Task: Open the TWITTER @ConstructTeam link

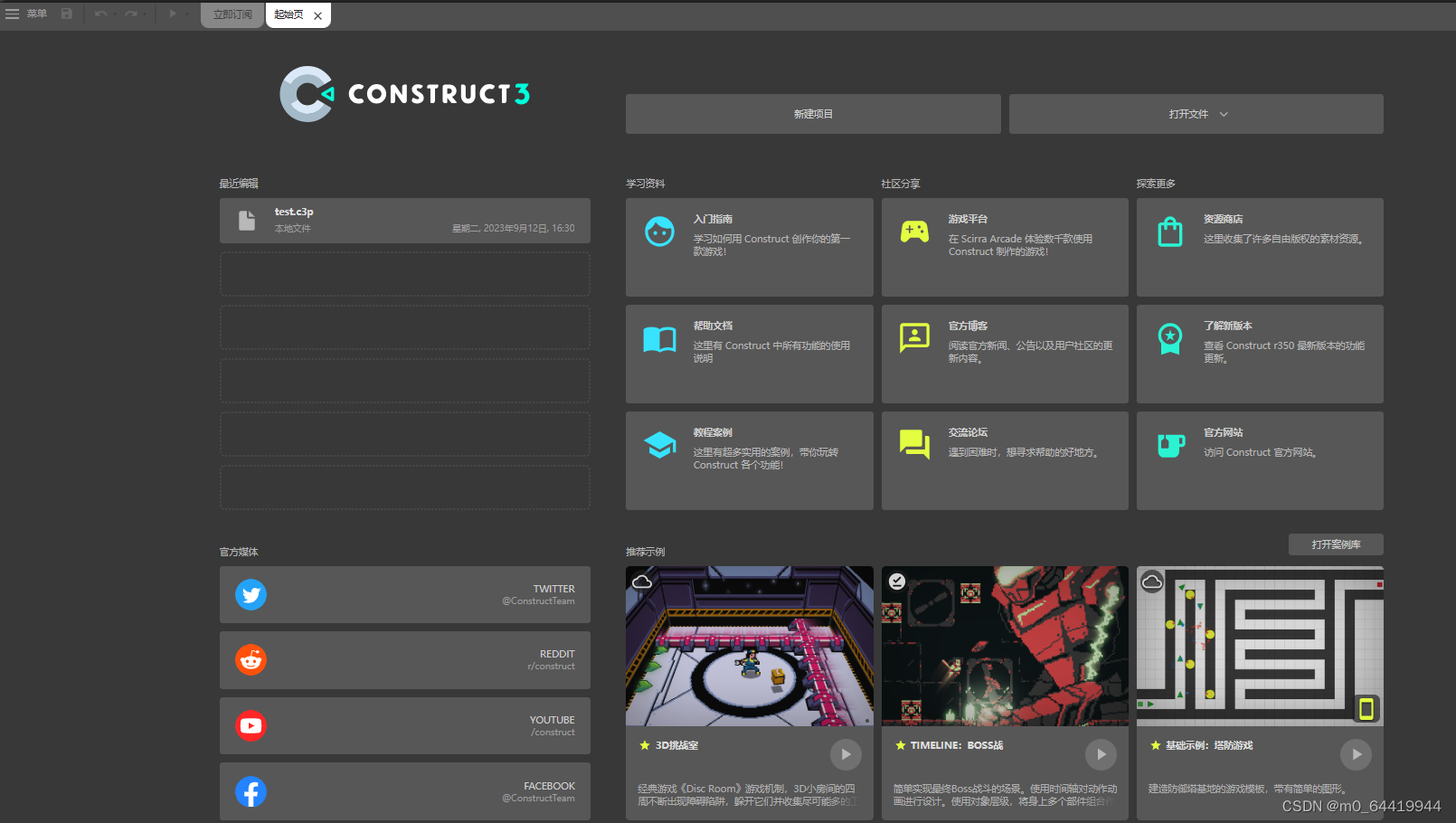Action: tap(405, 594)
